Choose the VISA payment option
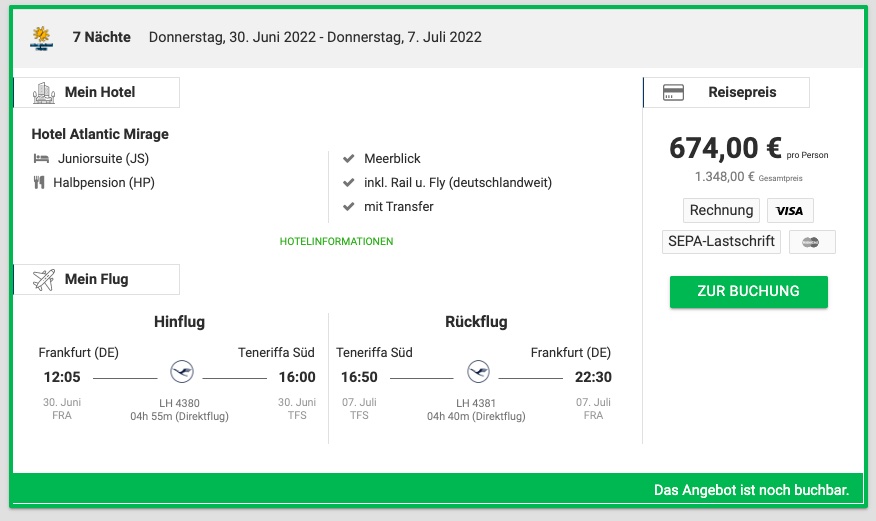The image size is (876, 521). click(790, 211)
